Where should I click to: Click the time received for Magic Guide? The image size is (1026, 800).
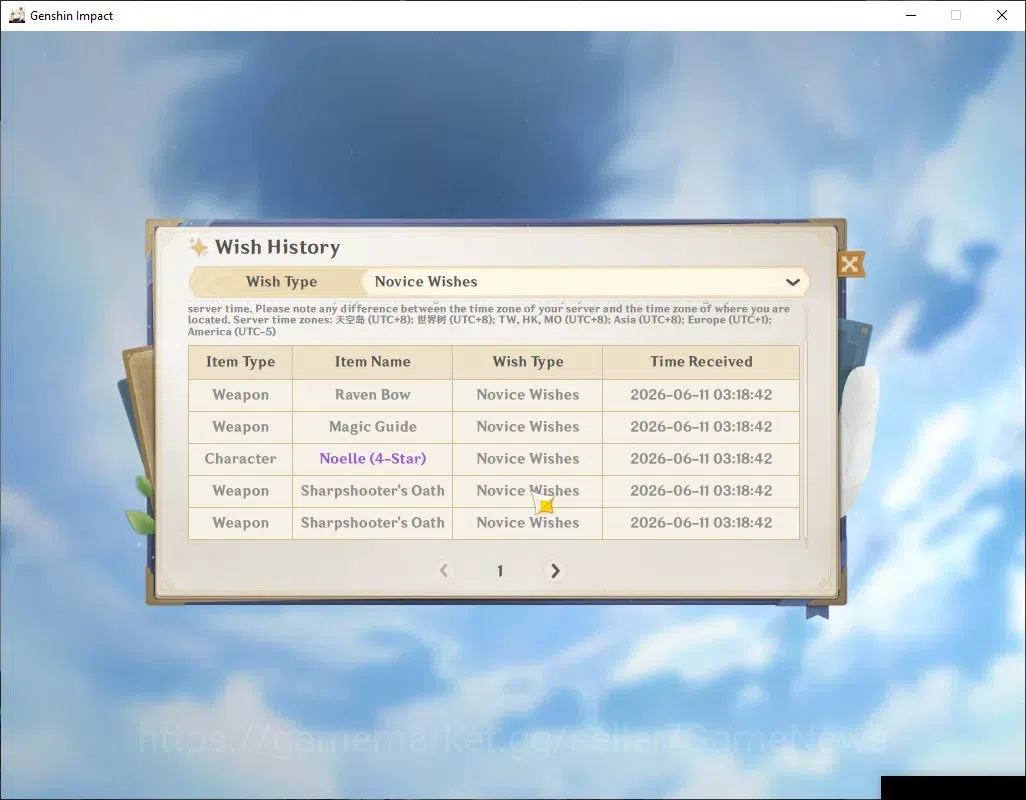click(x=701, y=427)
